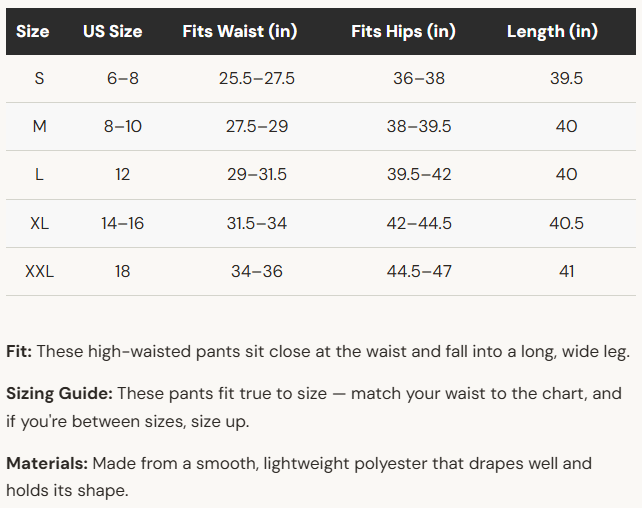Click the 44.5–47 hips value
The width and height of the screenshot is (642, 508).
pyautogui.click(x=419, y=271)
